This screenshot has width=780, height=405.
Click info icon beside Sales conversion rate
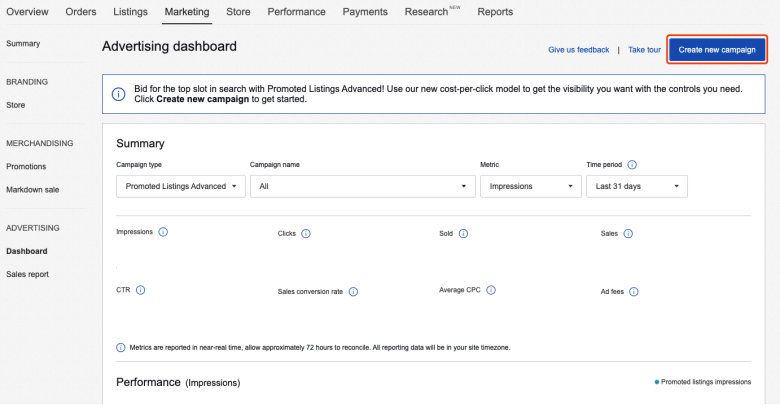353,292
